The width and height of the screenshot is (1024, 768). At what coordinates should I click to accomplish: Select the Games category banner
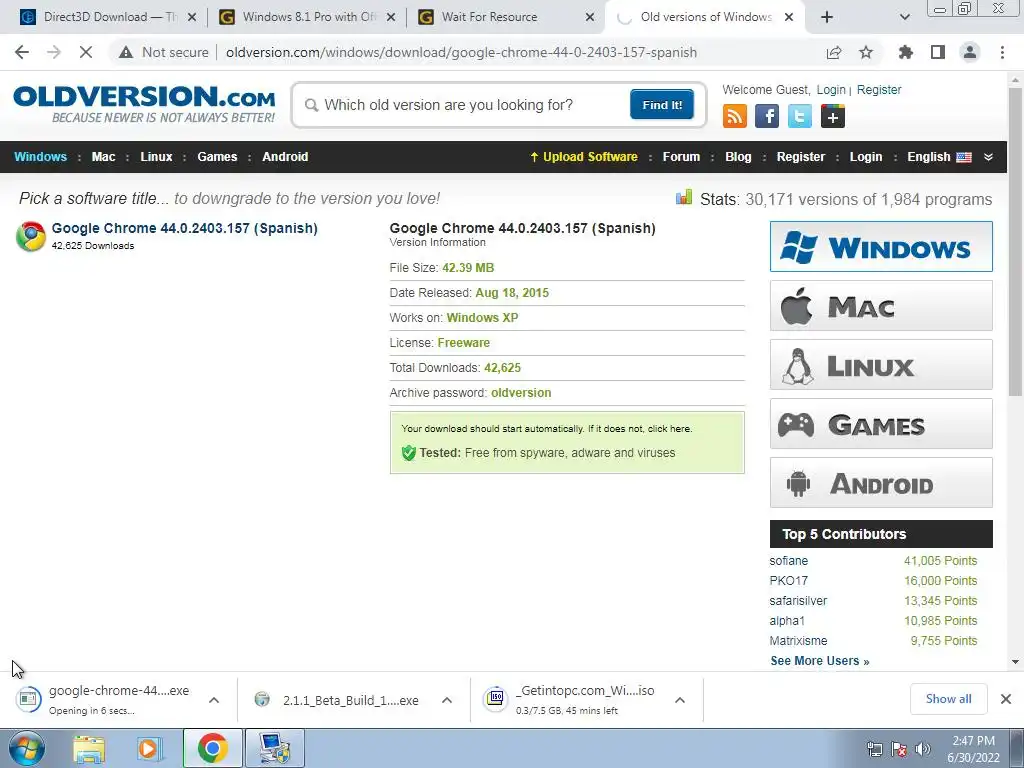click(x=881, y=424)
